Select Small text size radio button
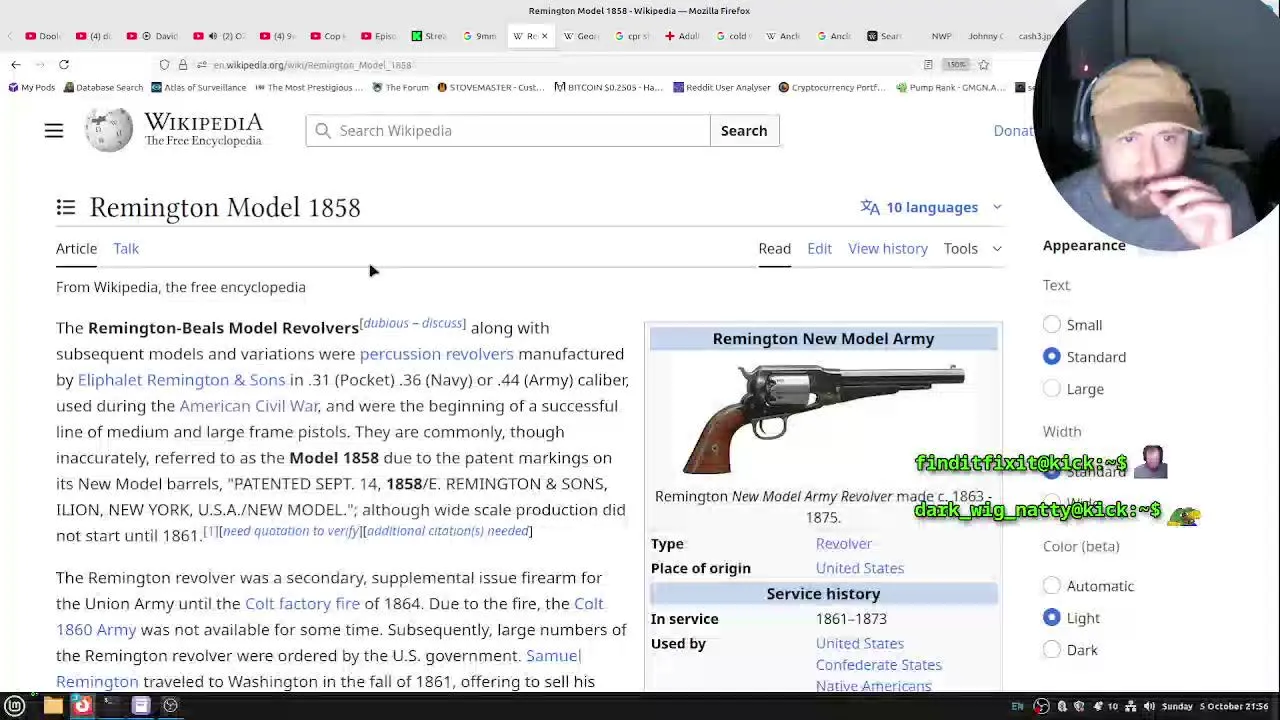 tap(1052, 325)
